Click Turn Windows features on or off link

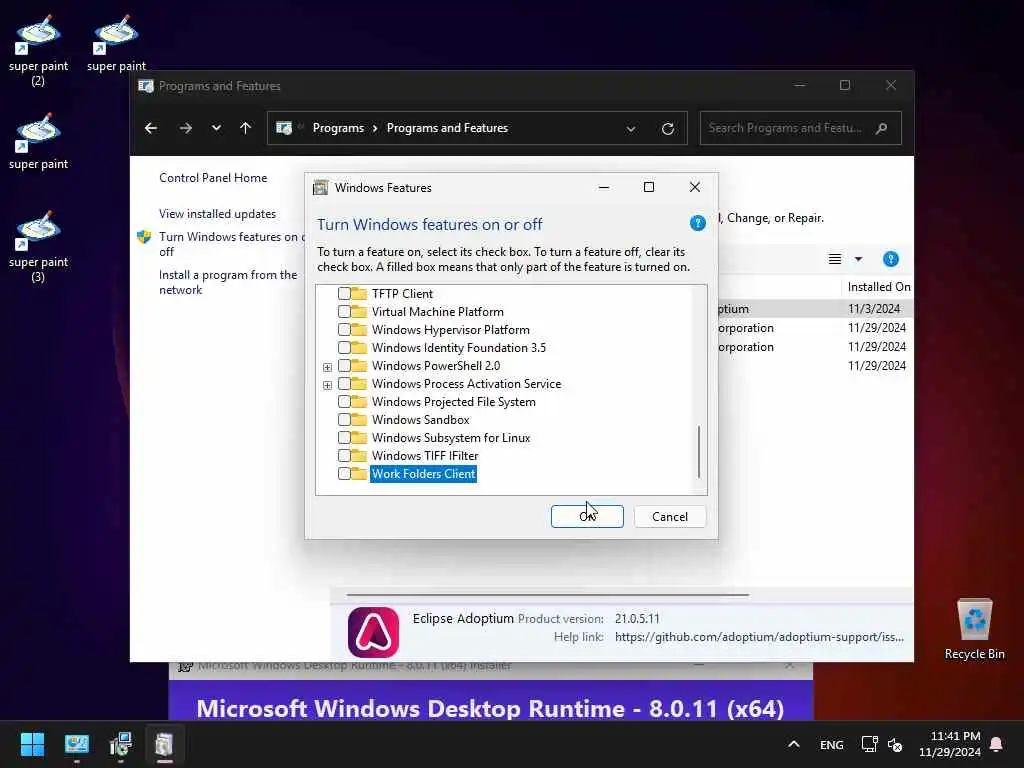click(x=232, y=244)
